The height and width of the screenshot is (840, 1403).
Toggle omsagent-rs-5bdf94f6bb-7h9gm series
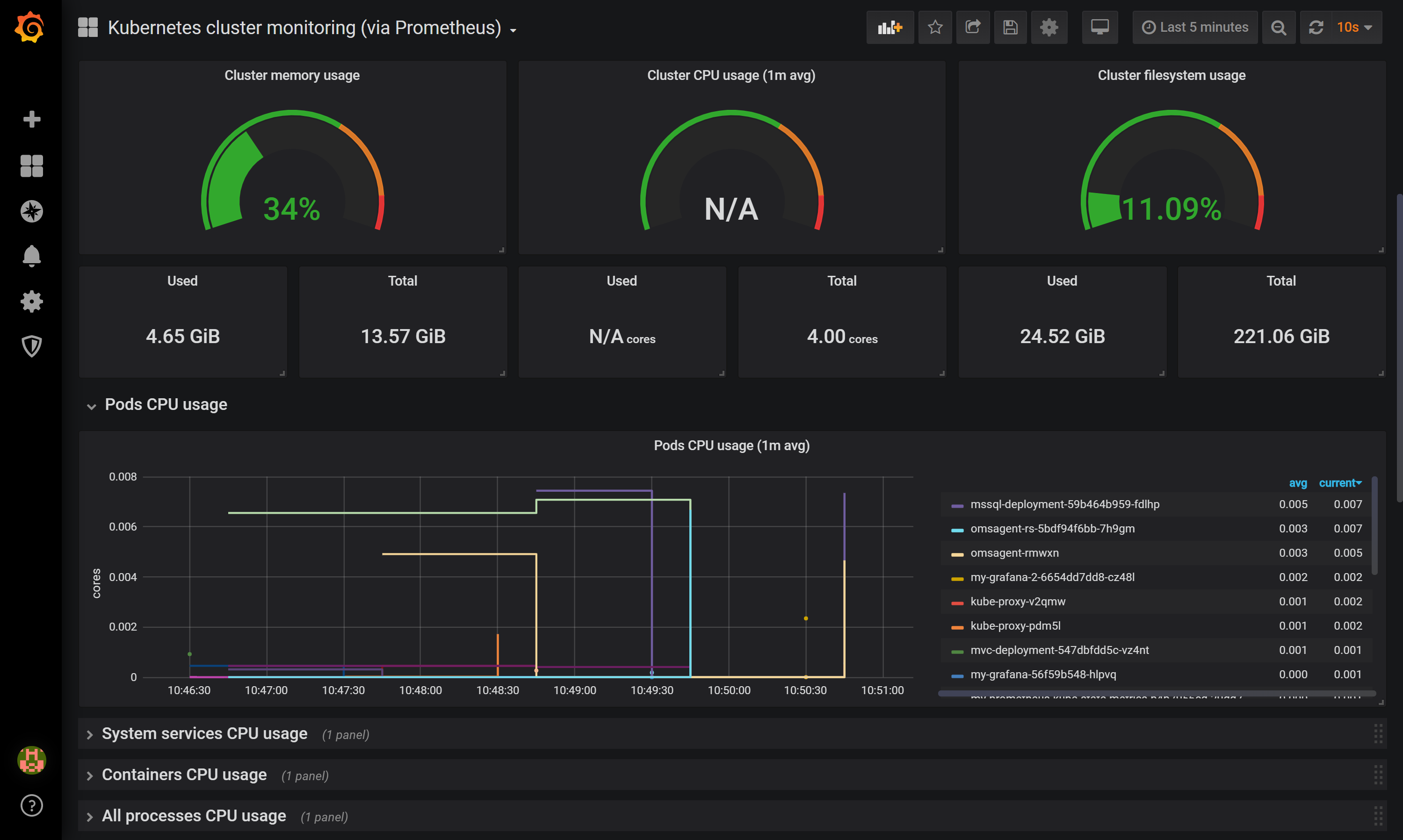[1053, 529]
